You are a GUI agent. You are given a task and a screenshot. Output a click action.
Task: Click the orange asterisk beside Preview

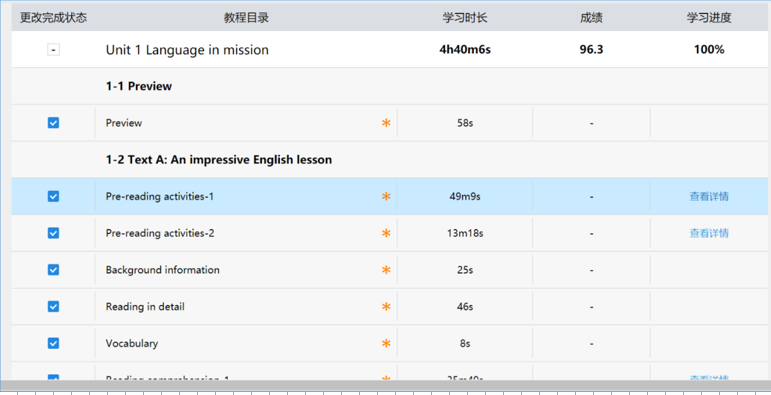tap(386, 123)
